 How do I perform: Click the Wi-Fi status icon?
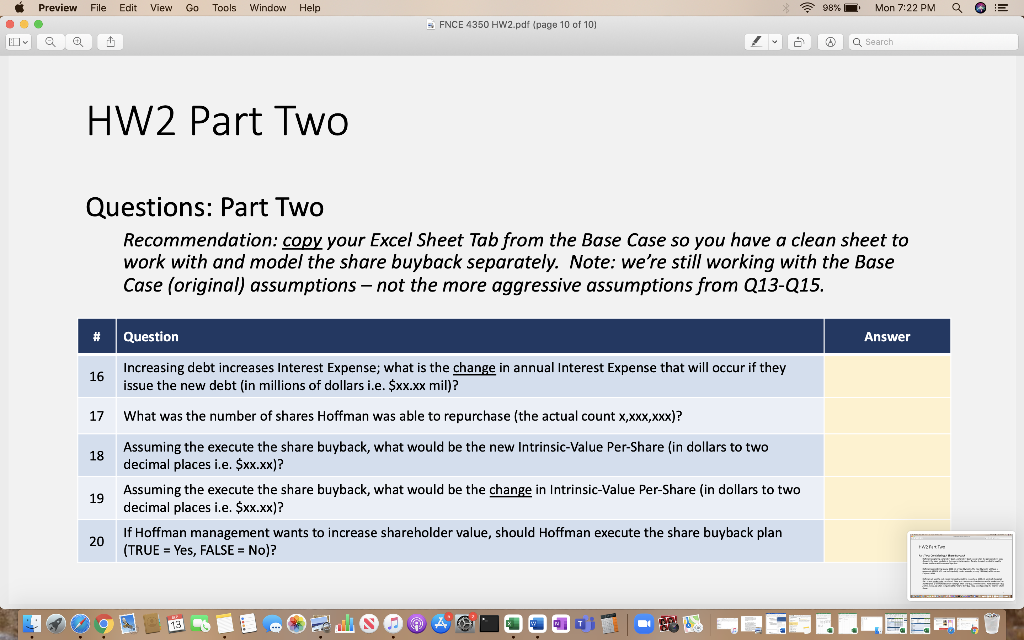808,8
